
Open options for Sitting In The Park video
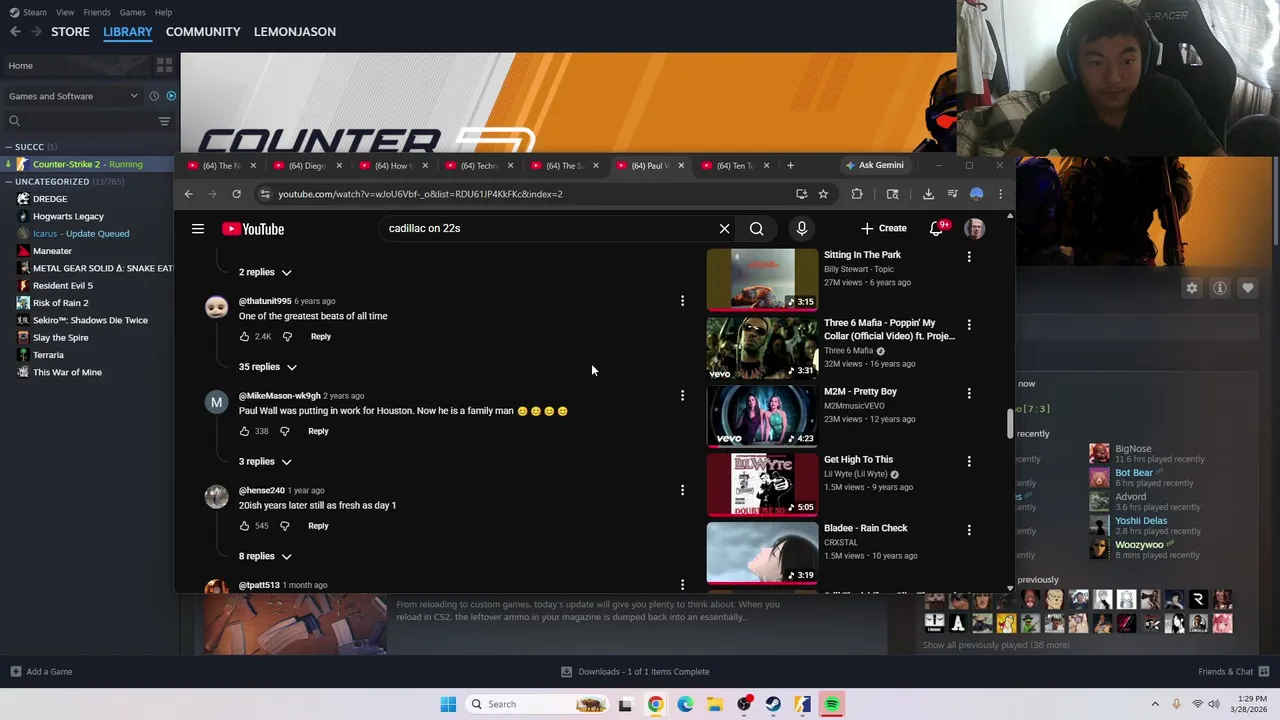coord(968,256)
